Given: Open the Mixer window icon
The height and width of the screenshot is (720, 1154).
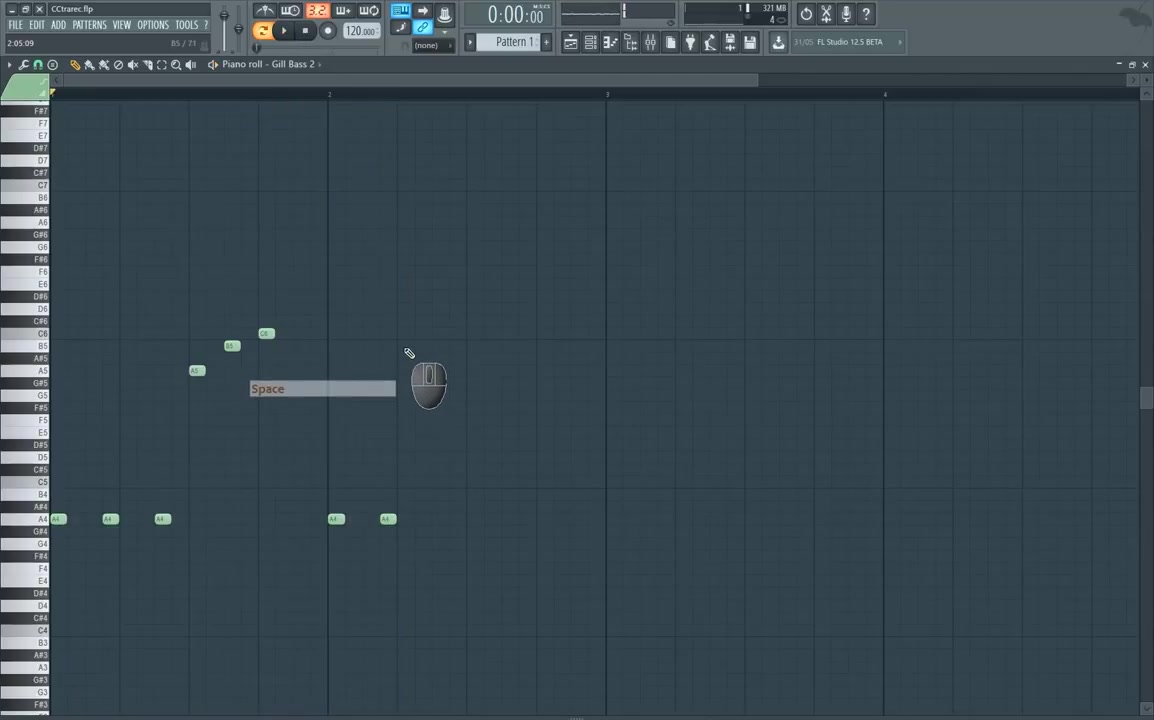Looking at the screenshot, I should tap(649, 41).
